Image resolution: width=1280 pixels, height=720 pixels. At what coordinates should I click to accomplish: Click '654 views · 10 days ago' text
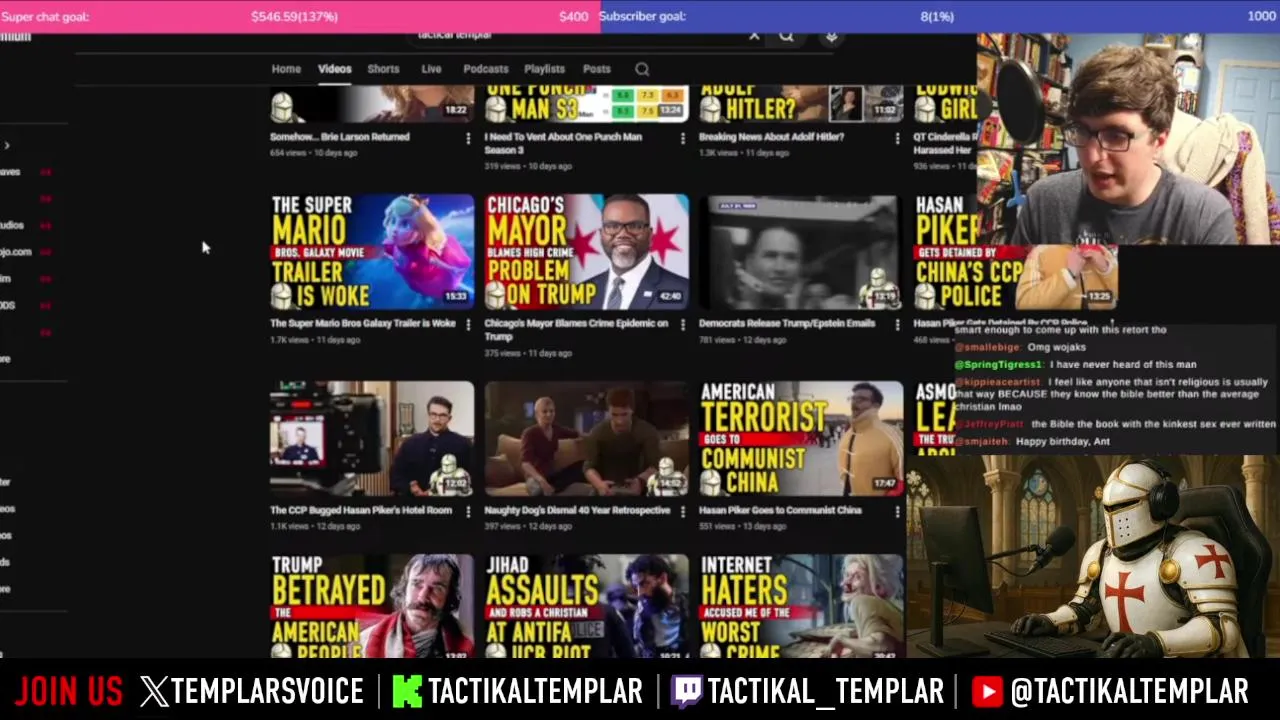tap(313, 153)
